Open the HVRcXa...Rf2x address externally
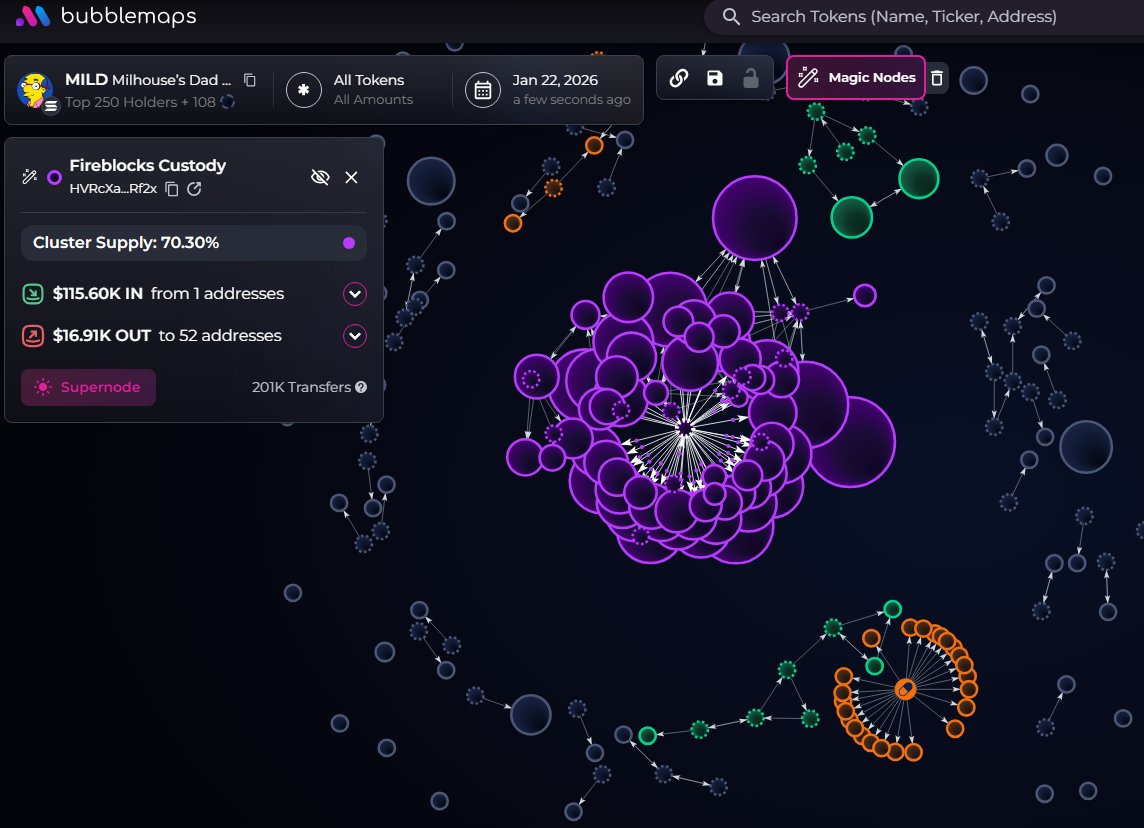1144x828 pixels. pyautogui.click(x=194, y=189)
